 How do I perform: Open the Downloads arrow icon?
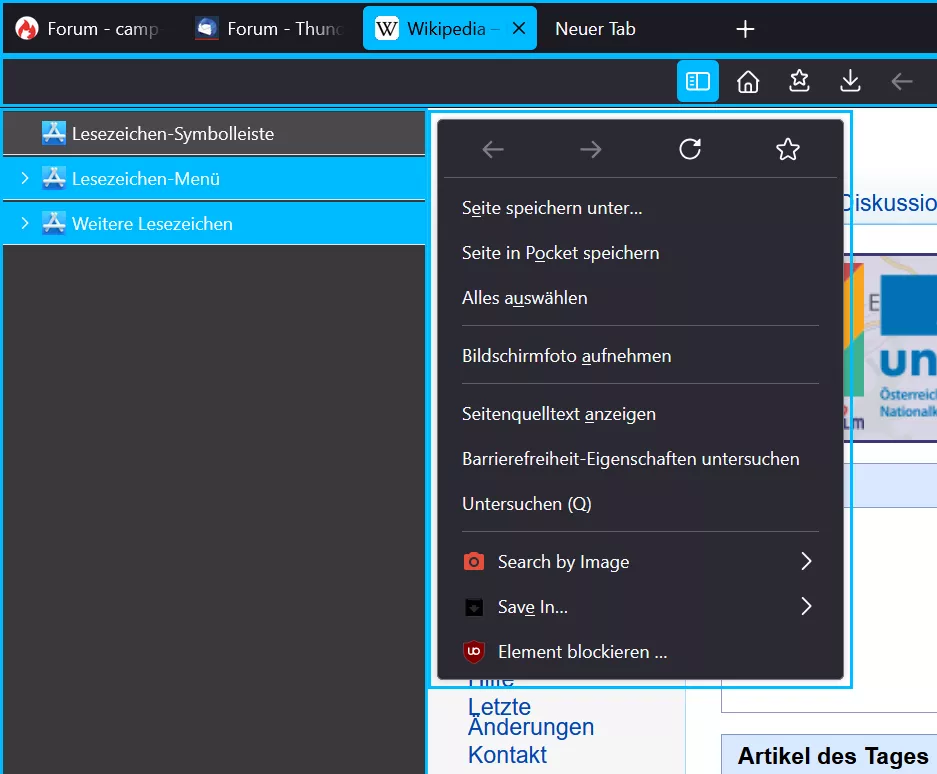click(850, 81)
